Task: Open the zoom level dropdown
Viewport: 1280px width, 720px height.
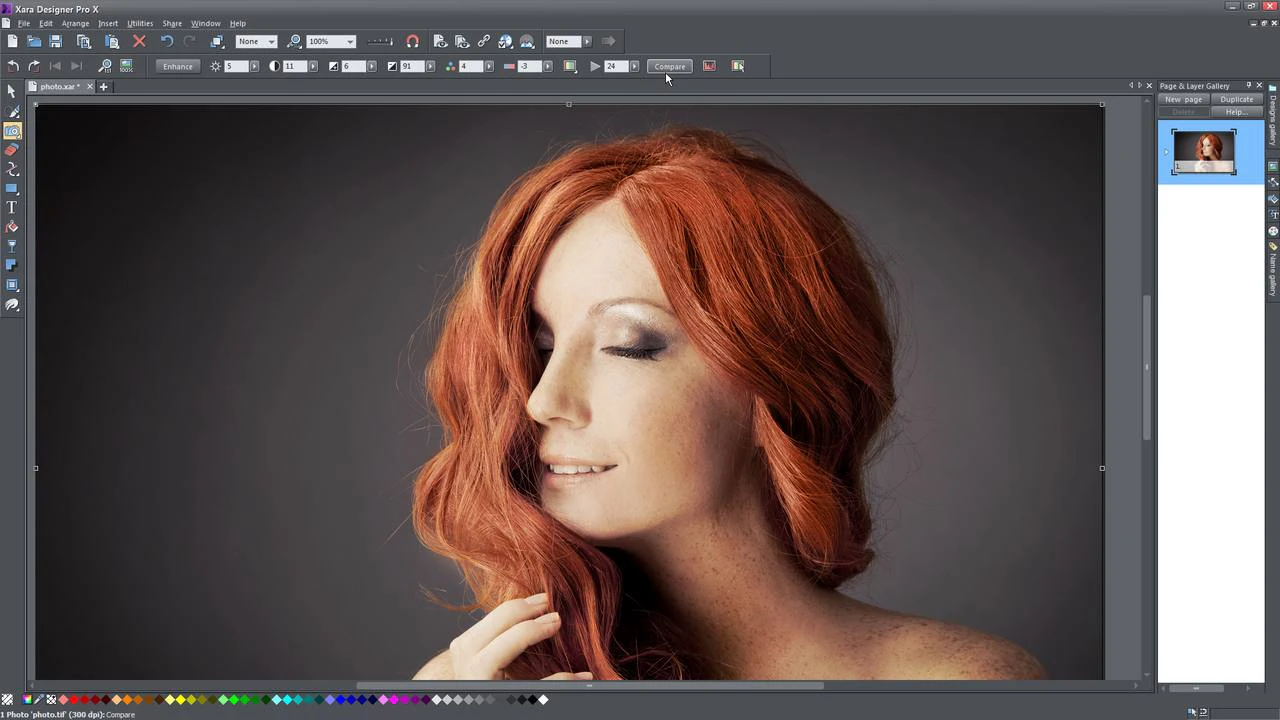Action: (349, 41)
